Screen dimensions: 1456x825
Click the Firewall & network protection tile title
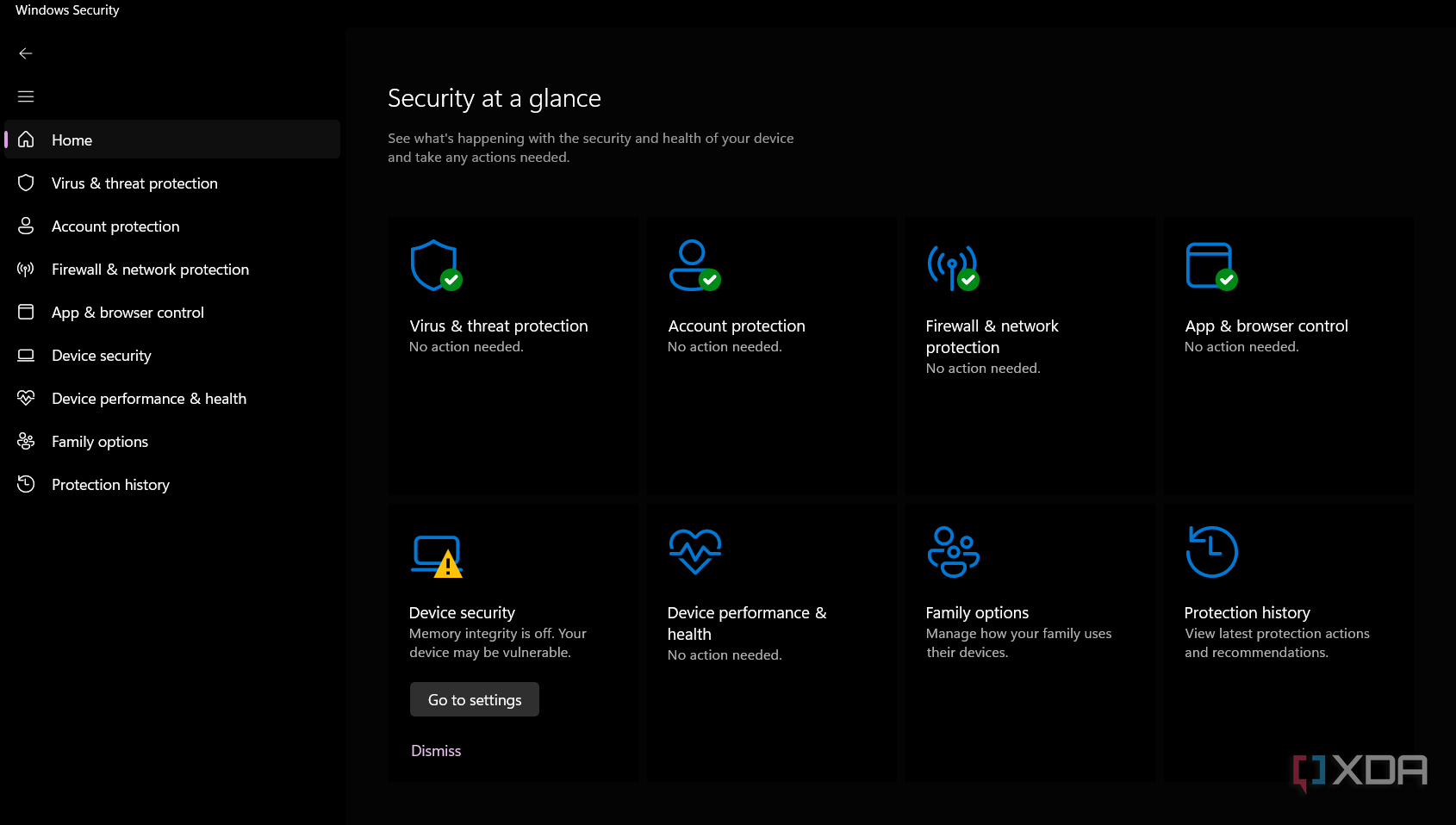992,337
